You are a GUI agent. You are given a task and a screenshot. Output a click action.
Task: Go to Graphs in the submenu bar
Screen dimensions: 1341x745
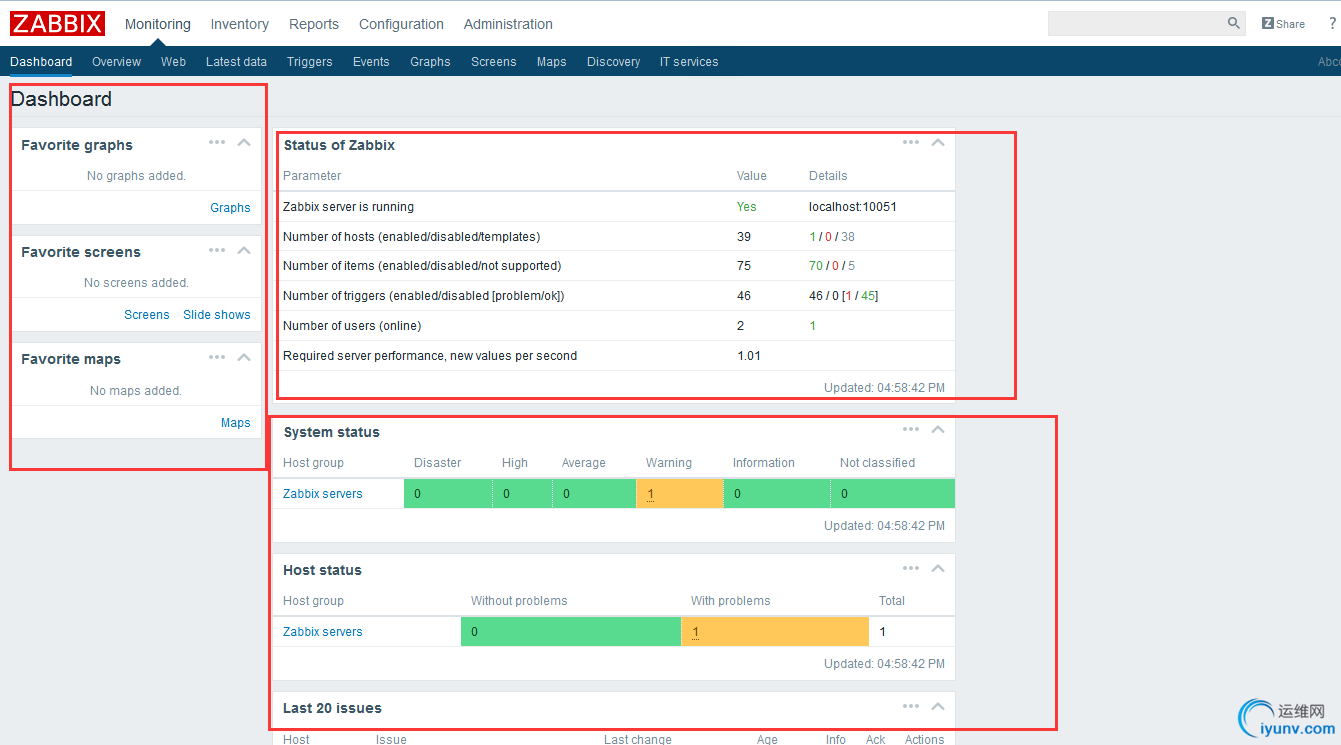coord(430,62)
